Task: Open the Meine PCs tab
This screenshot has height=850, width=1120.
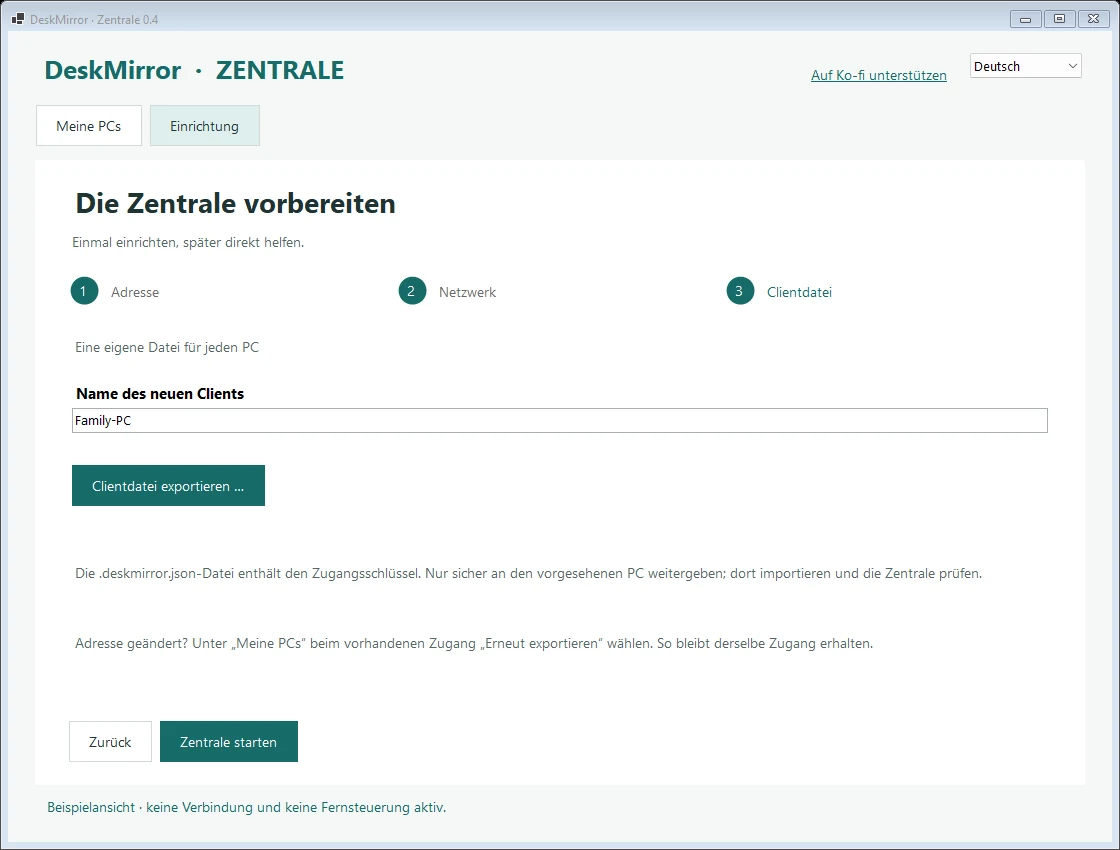Action: [x=89, y=126]
